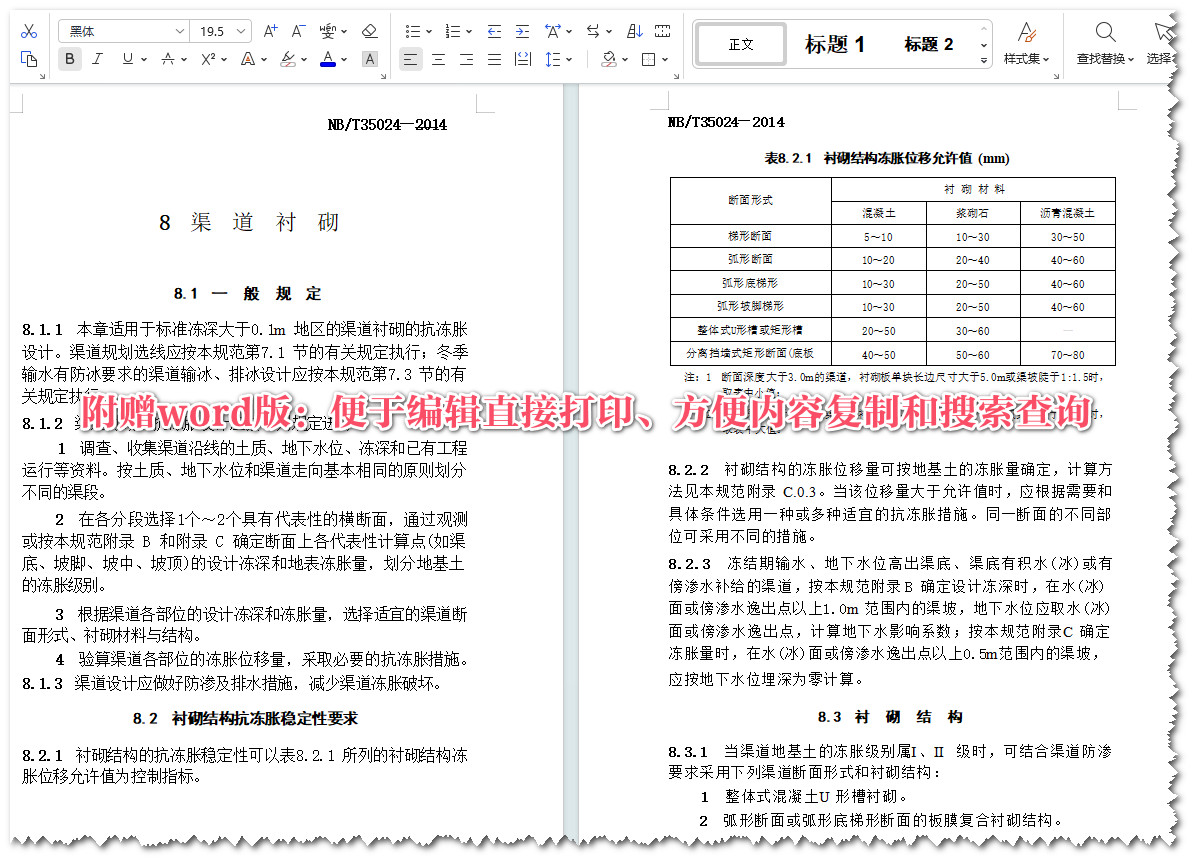This screenshot has height=863, width=1196.
Task: Open the font name dropdown showing 黑体
Action: 122,31
